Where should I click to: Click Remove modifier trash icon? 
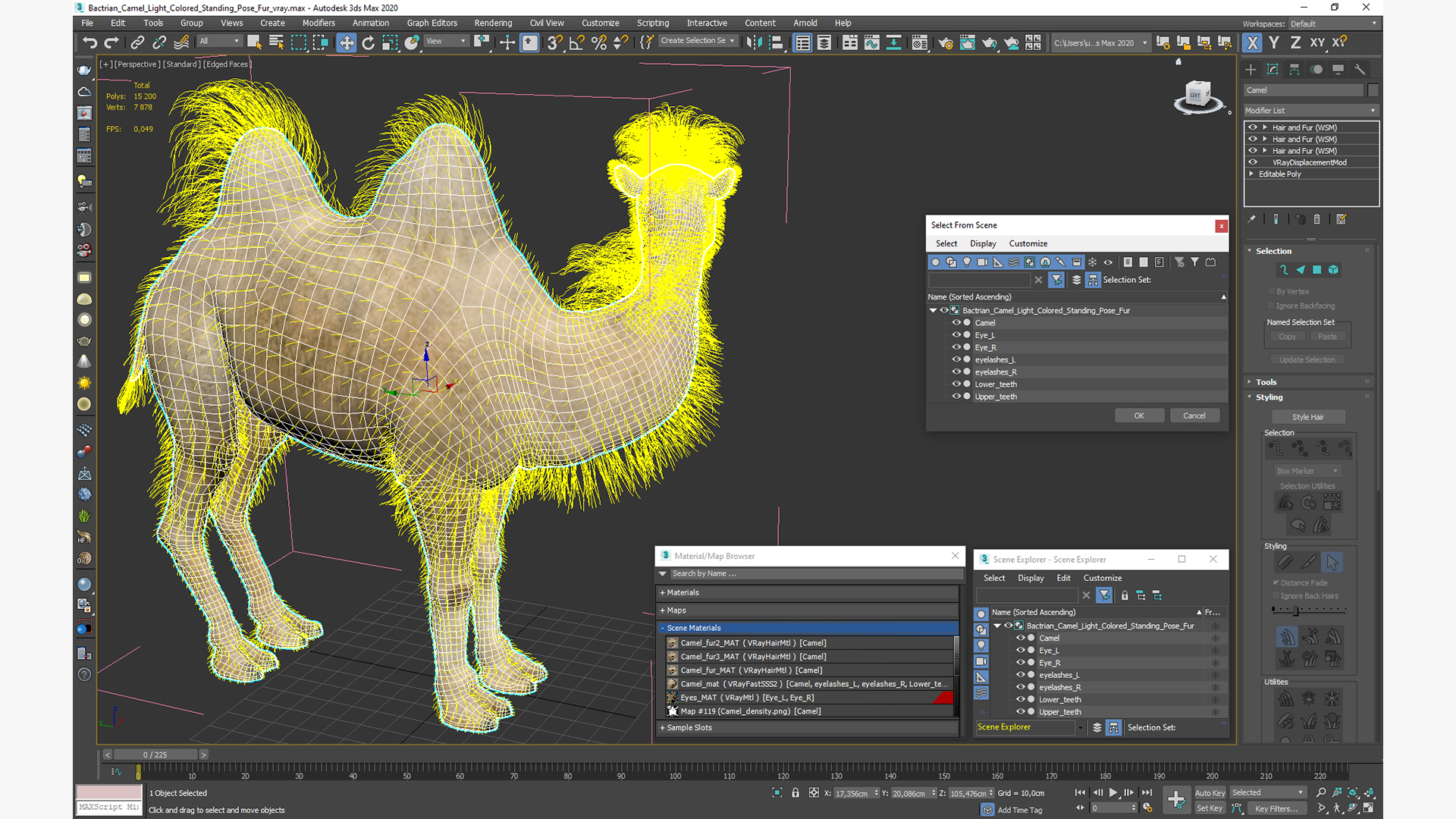coord(1316,219)
